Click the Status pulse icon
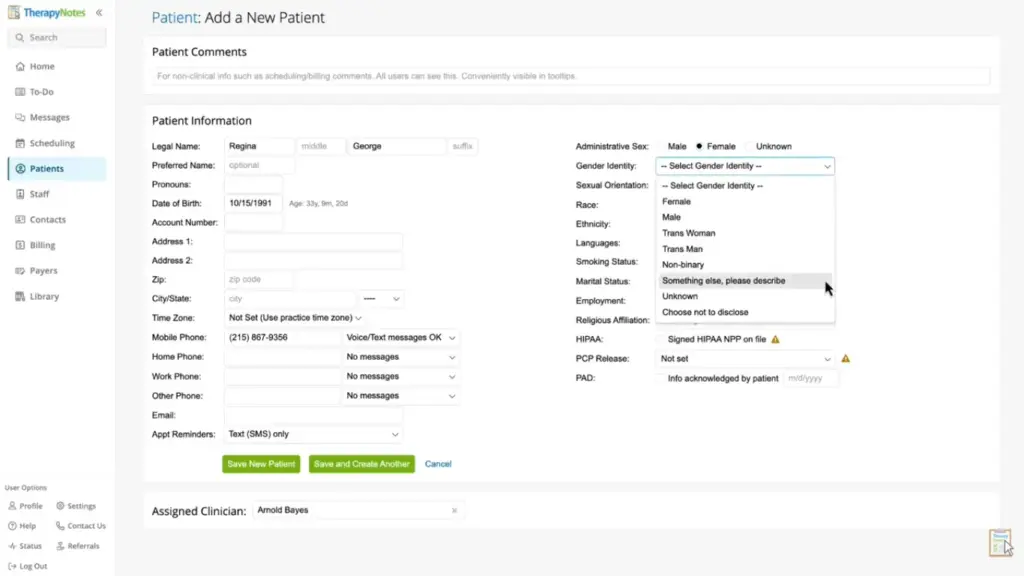This screenshot has height=576, width=1024. point(12,546)
